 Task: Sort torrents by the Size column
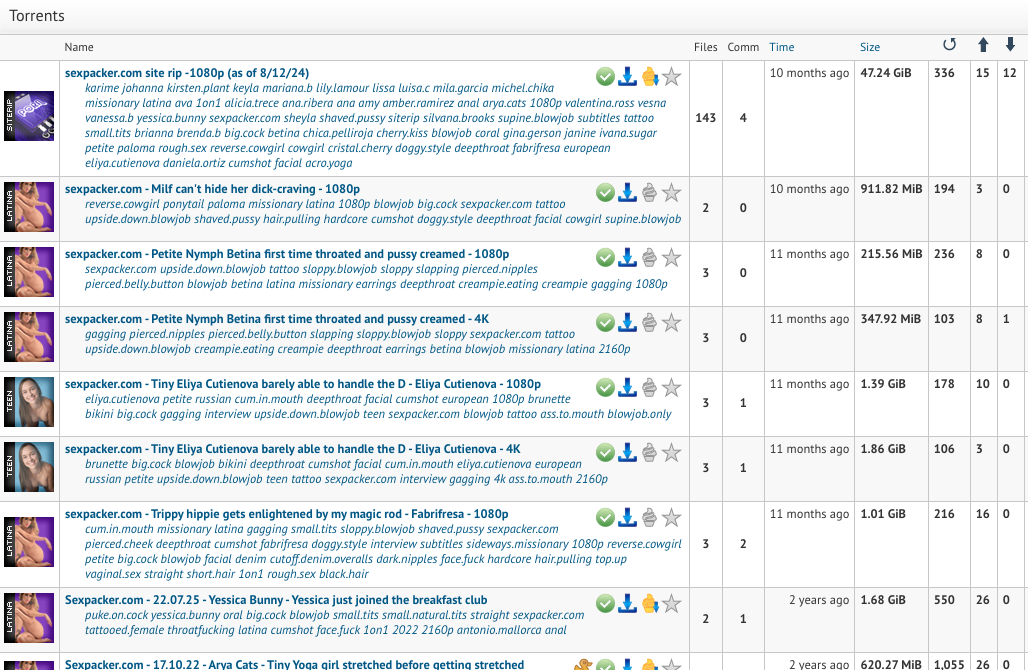point(870,47)
